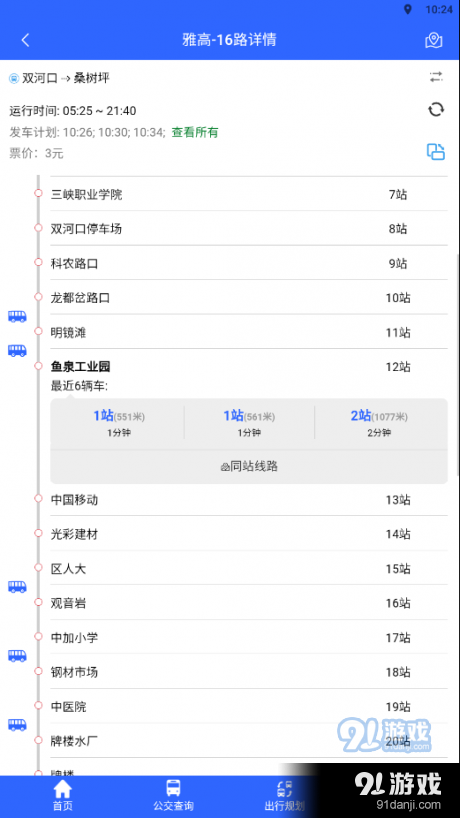
Task: Expand the 三峡职业学院 stop
Action: pos(249,195)
